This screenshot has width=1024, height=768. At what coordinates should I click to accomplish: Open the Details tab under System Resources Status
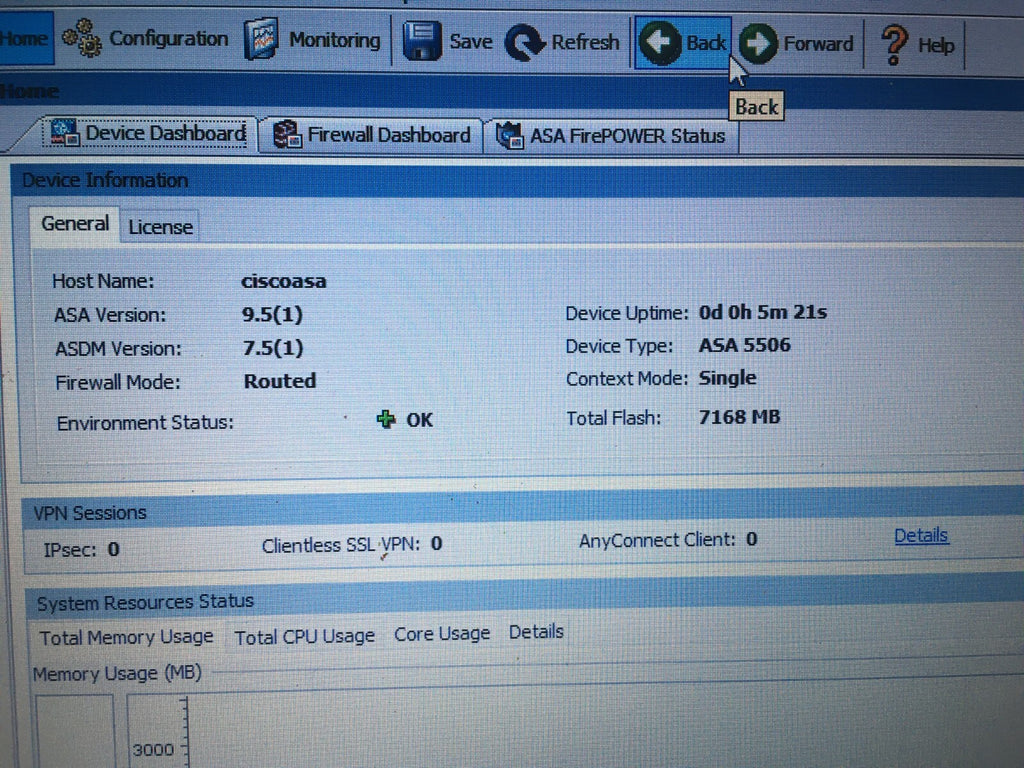click(536, 632)
